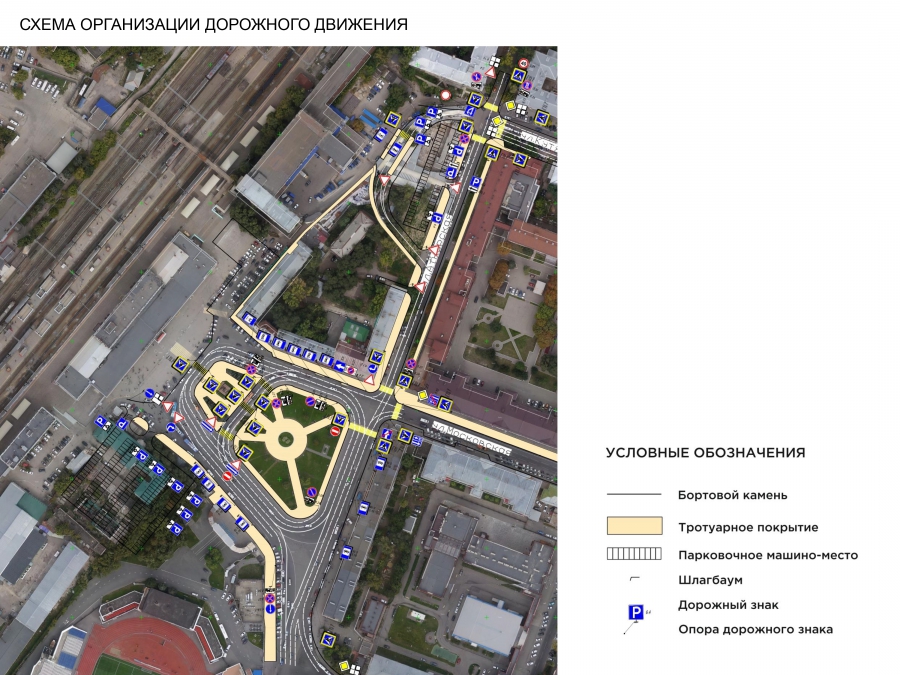Select the Тротуарное покрытие legend label

click(747, 527)
